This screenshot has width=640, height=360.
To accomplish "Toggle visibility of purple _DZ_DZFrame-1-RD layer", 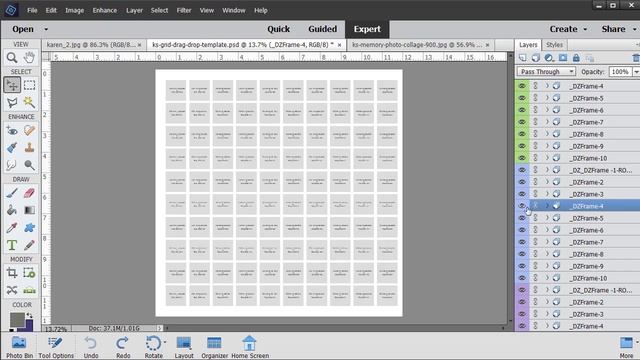I will [522, 290].
